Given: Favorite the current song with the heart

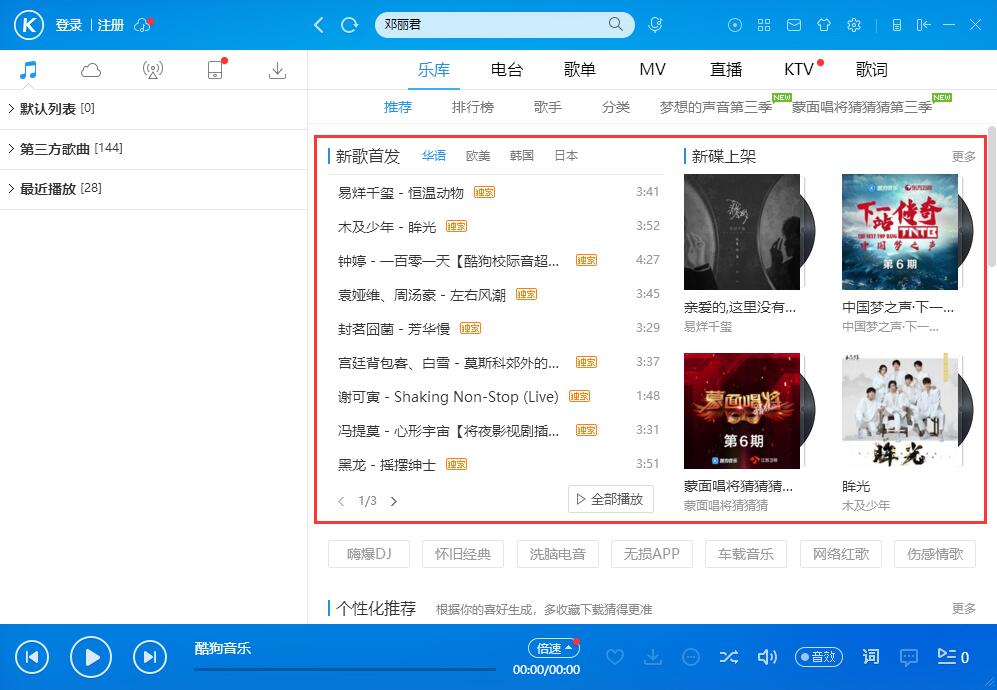Looking at the screenshot, I should (x=615, y=657).
